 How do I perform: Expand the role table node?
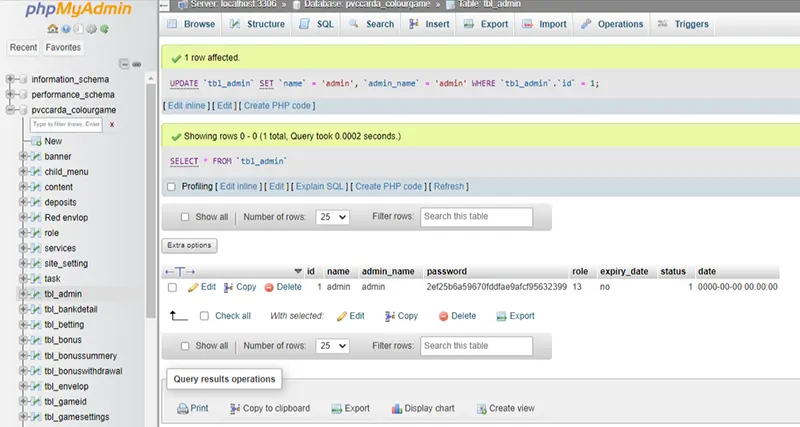pos(23,233)
